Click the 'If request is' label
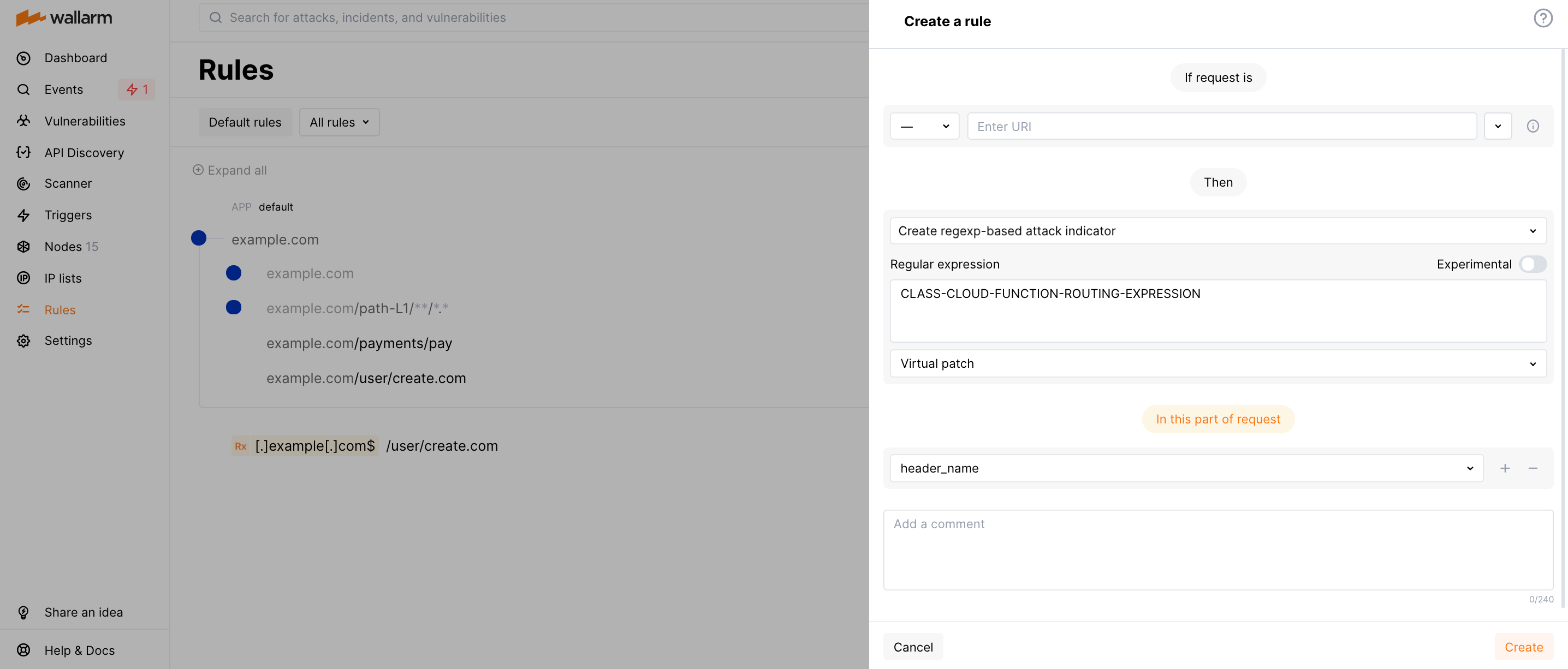Image resolution: width=1568 pixels, height=669 pixels. pyautogui.click(x=1217, y=78)
